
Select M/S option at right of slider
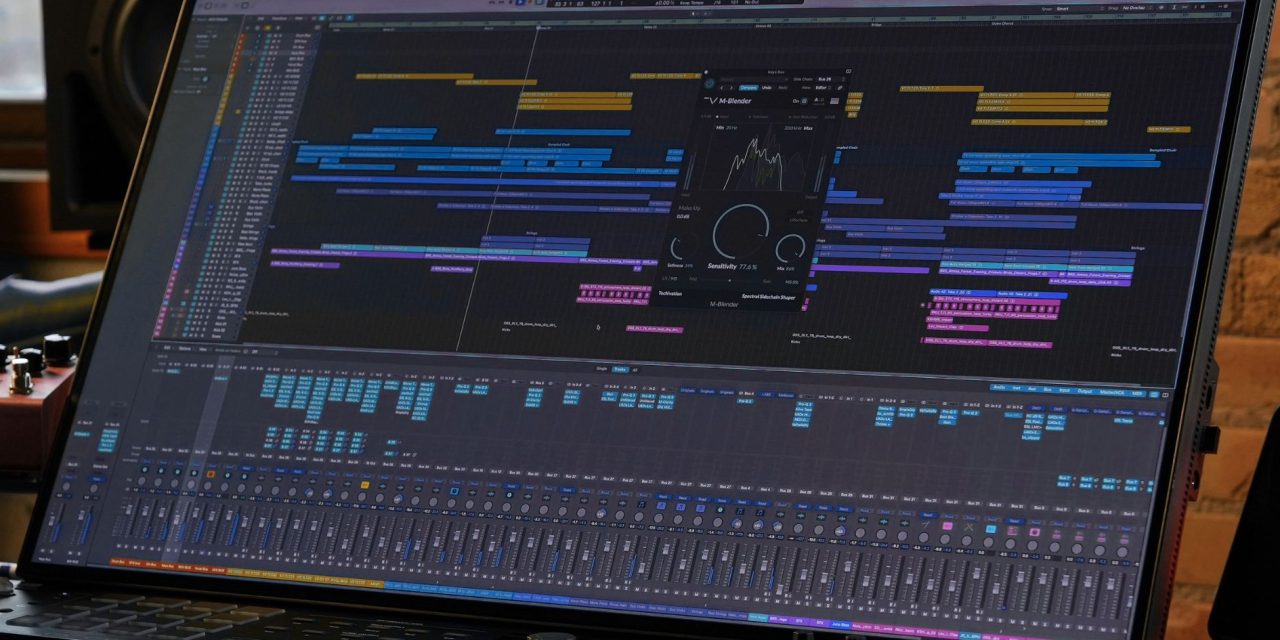(x=792, y=281)
